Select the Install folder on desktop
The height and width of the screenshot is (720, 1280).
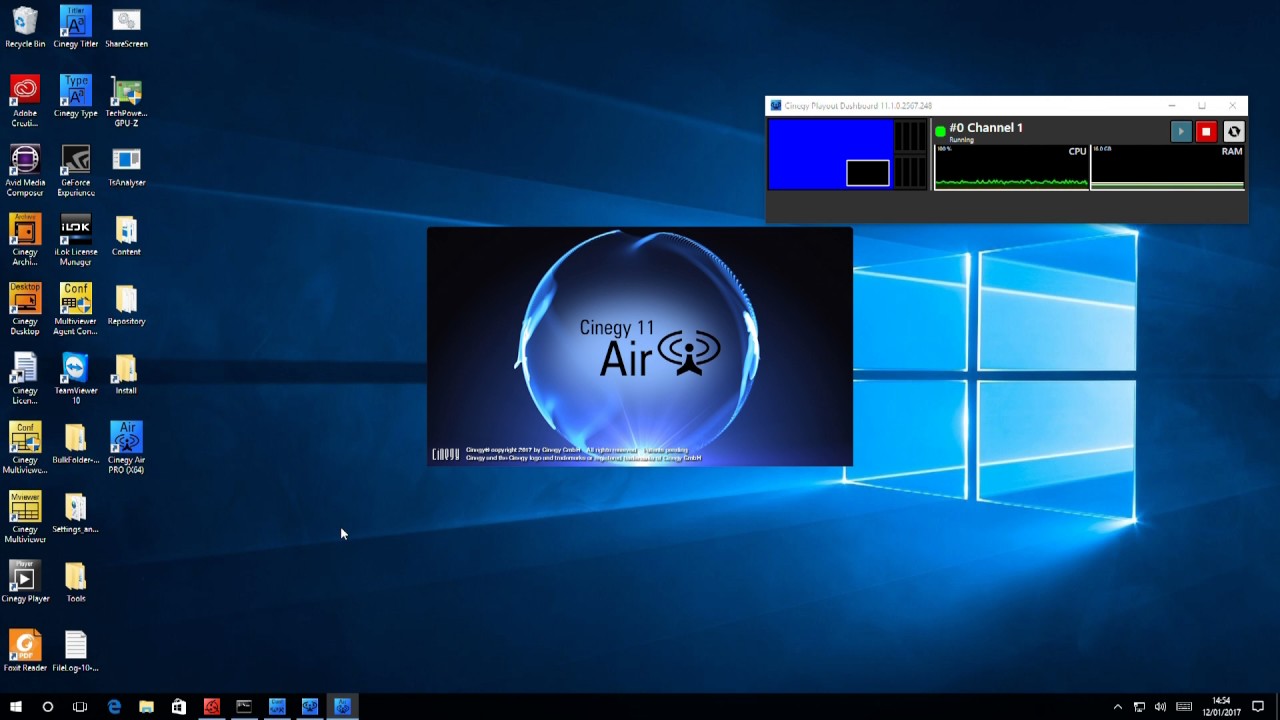[126, 374]
